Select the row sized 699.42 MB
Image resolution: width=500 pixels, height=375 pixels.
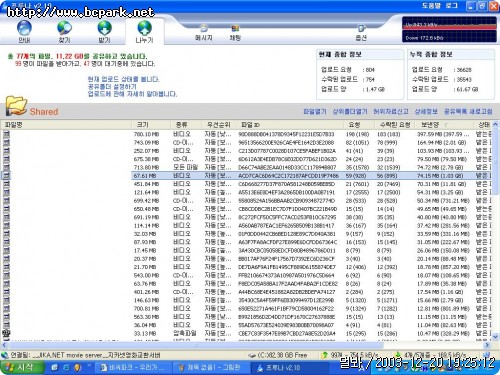click(x=246, y=201)
